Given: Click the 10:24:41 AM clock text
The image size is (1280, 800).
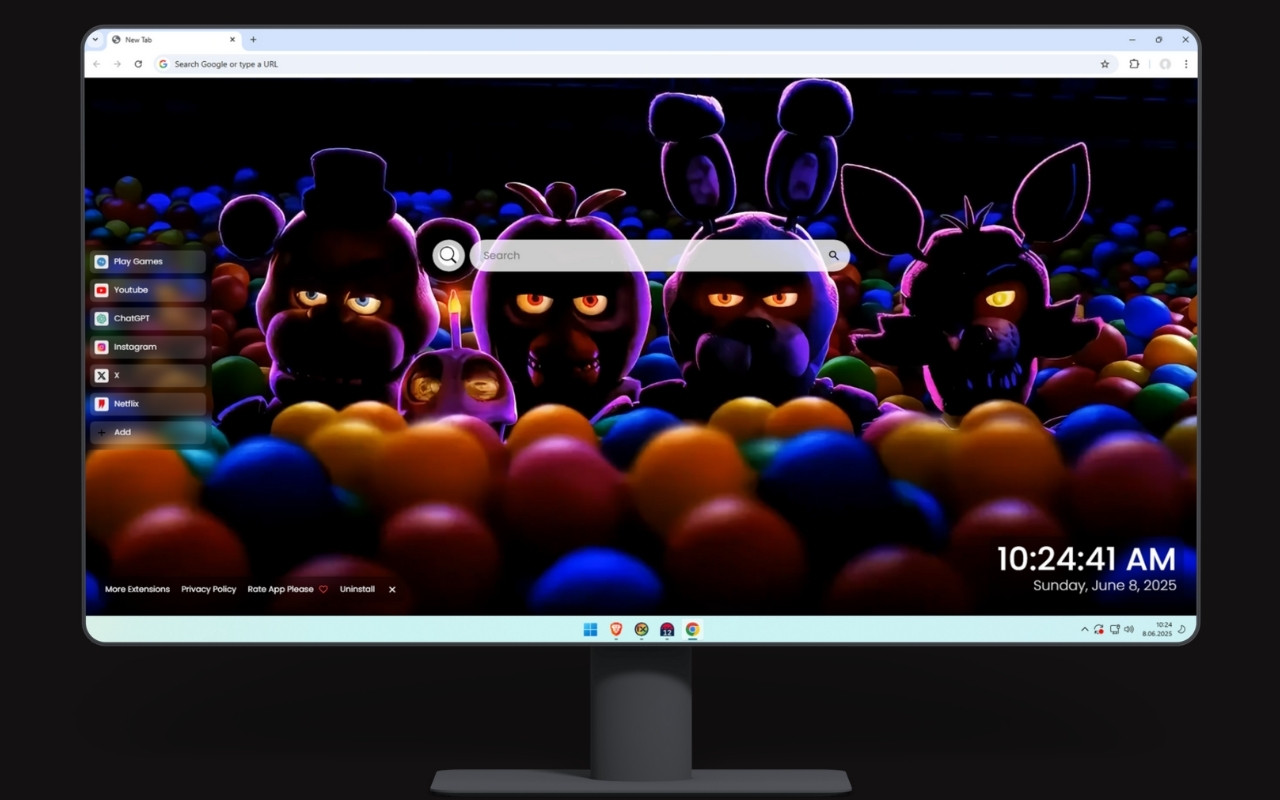Looking at the screenshot, I should 1086,559.
